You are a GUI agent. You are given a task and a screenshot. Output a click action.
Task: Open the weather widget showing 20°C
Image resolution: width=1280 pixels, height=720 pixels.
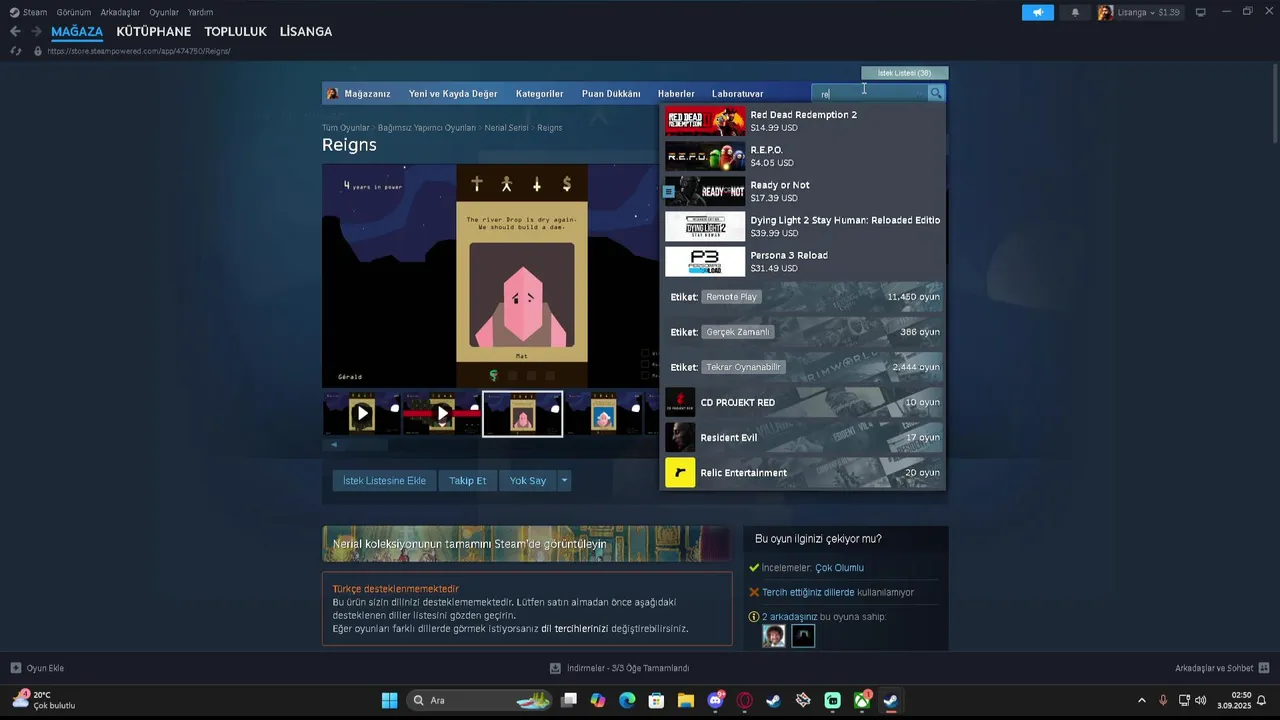click(42, 700)
